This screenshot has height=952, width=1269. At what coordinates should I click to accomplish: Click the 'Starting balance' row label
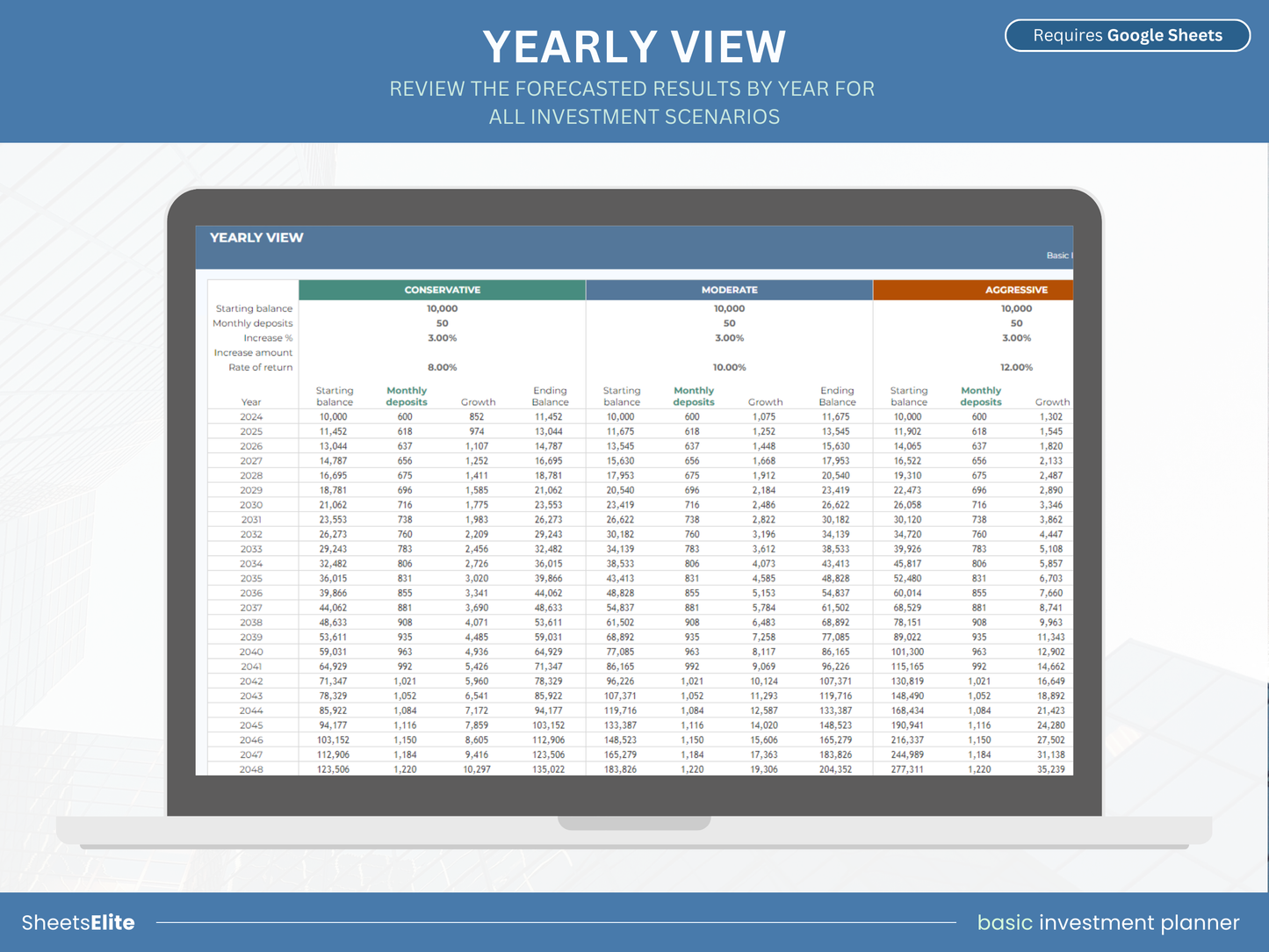254,308
